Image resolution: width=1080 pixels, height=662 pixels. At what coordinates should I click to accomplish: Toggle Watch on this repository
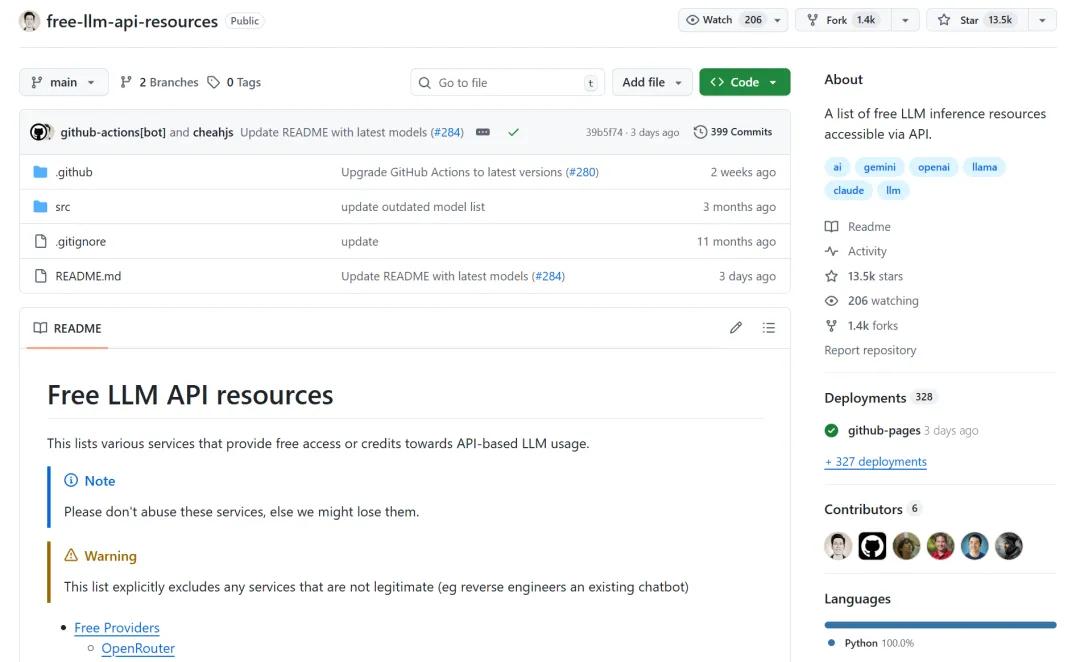pyautogui.click(x=722, y=20)
